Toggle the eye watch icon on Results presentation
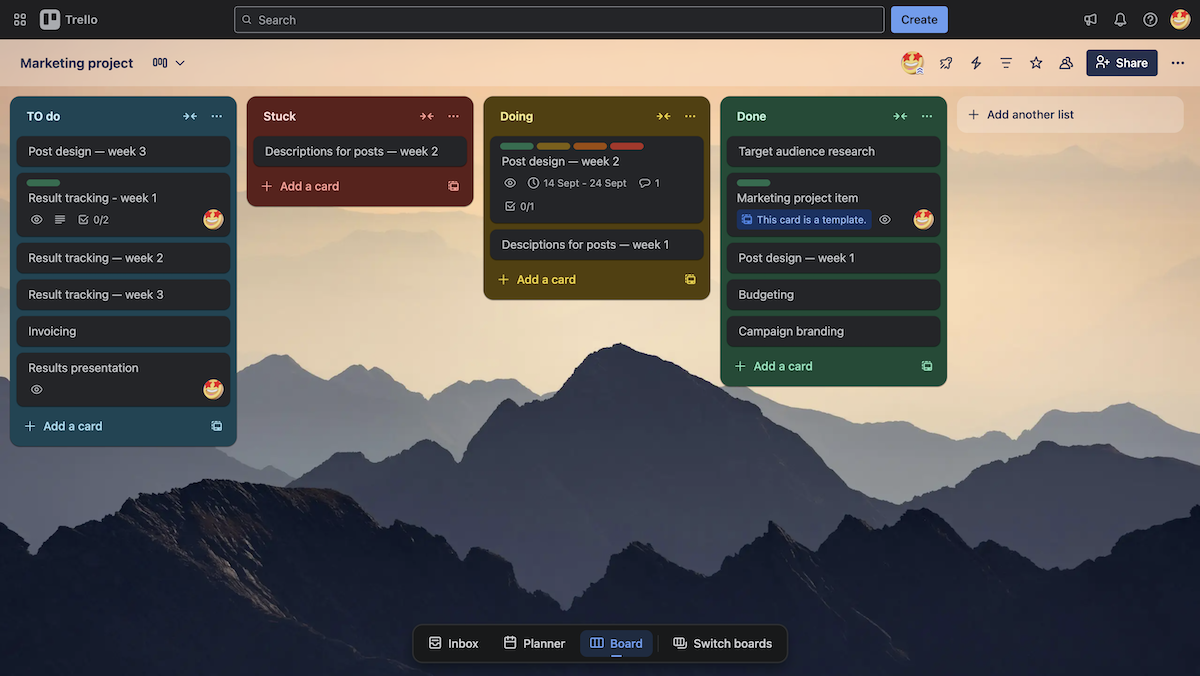Image resolution: width=1200 pixels, height=676 pixels. (x=37, y=390)
